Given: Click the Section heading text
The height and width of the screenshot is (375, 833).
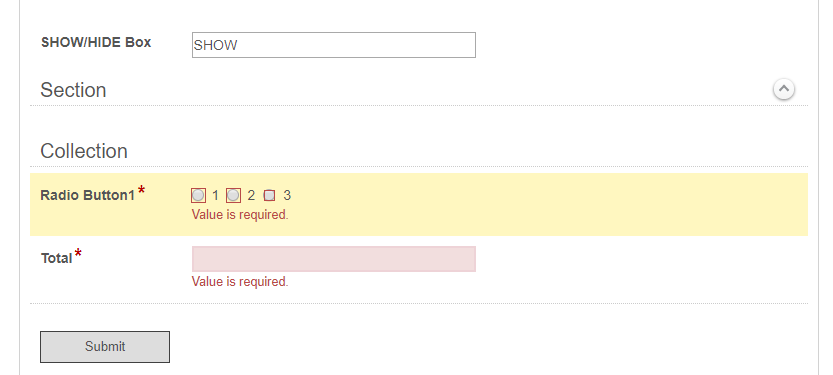Looking at the screenshot, I should pos(73,90).
